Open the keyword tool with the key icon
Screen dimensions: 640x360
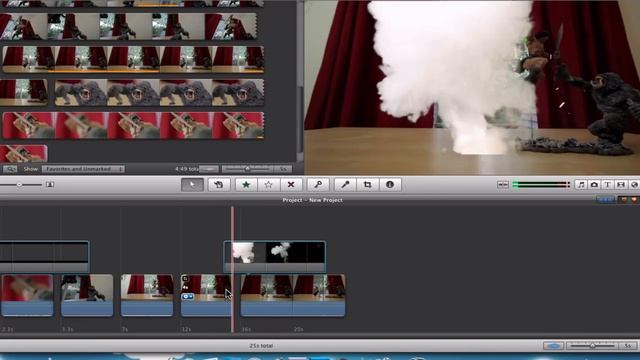click(318, 185)
